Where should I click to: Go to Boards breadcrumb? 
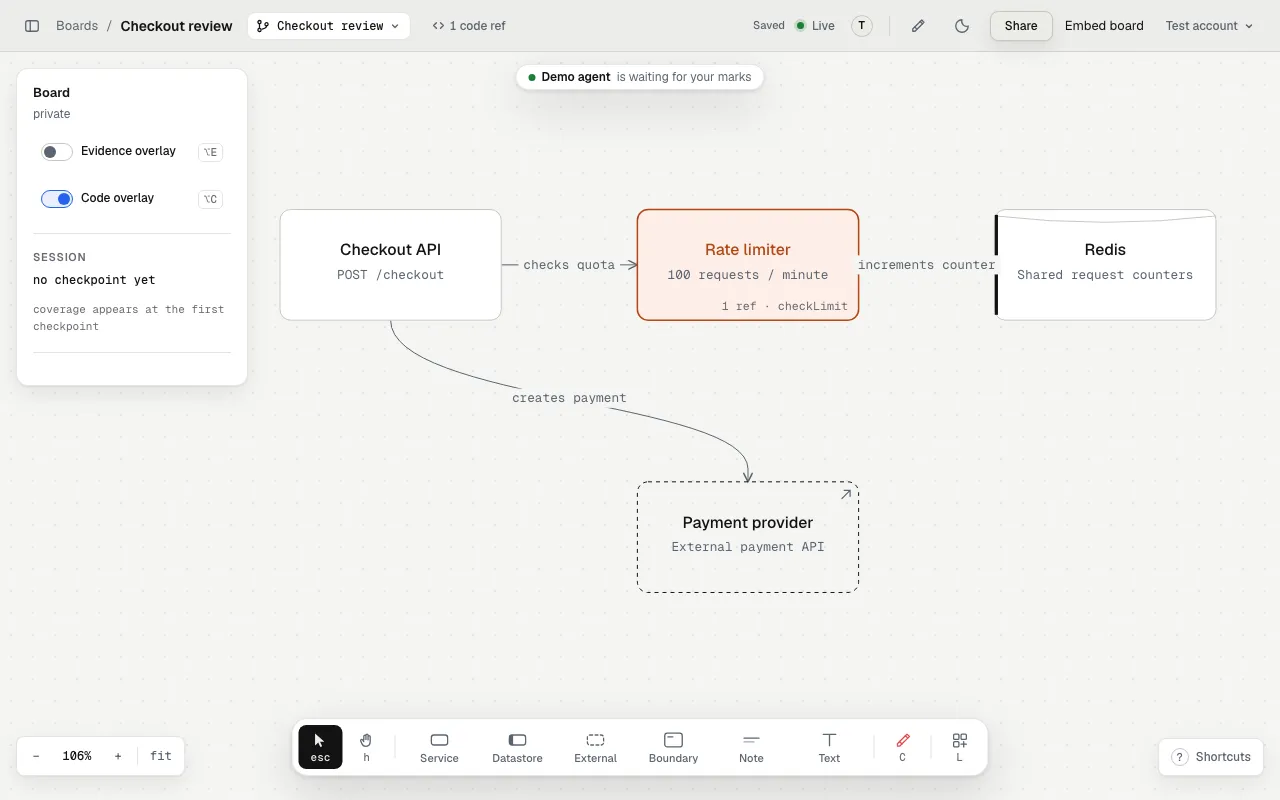click(x=77, y=26)
